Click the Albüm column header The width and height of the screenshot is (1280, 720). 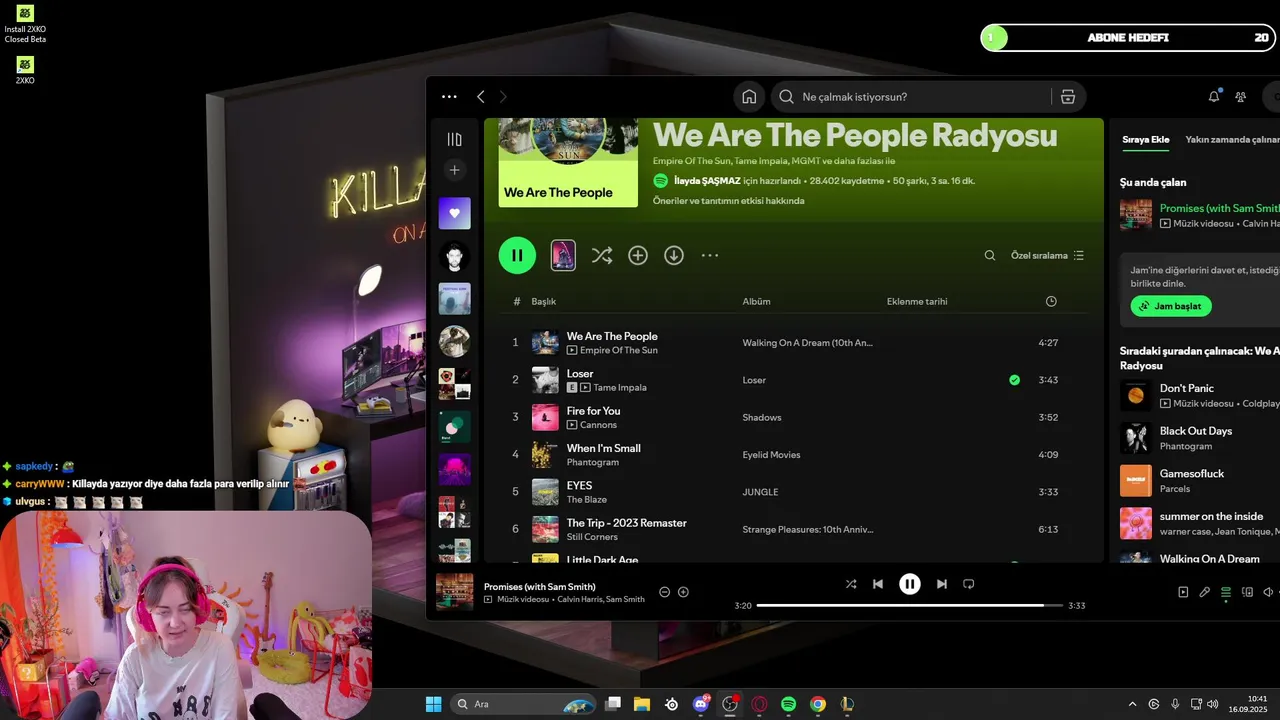point(756,301)
